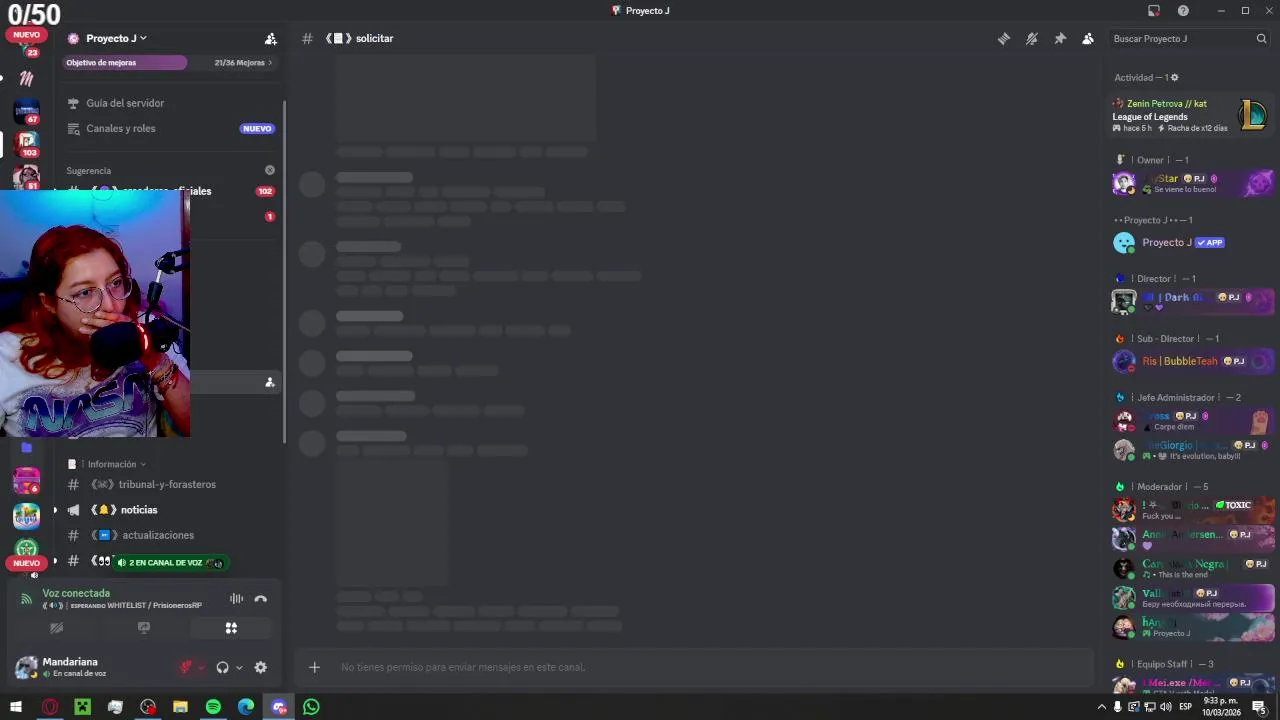The image size is (1280, 720).
Task: Click the server icon with badge 67
Action: click(27, 111)
